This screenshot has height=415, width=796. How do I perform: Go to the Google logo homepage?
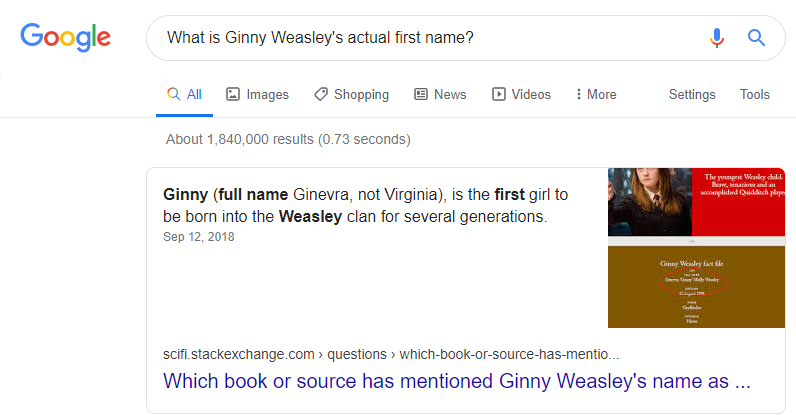[66, 39]
